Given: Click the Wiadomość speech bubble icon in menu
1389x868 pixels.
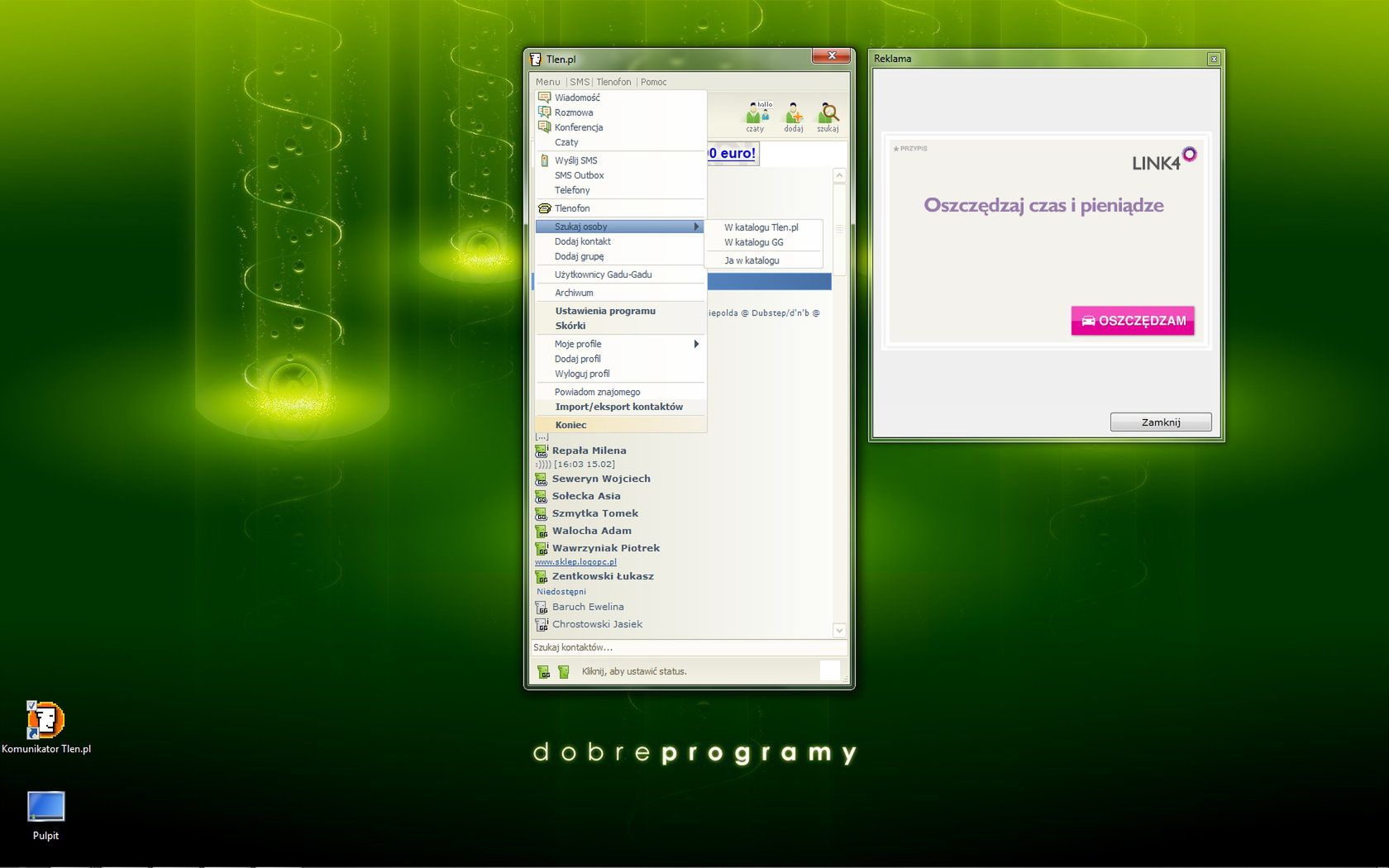Looking at the screenshot, I should [544, 98].
